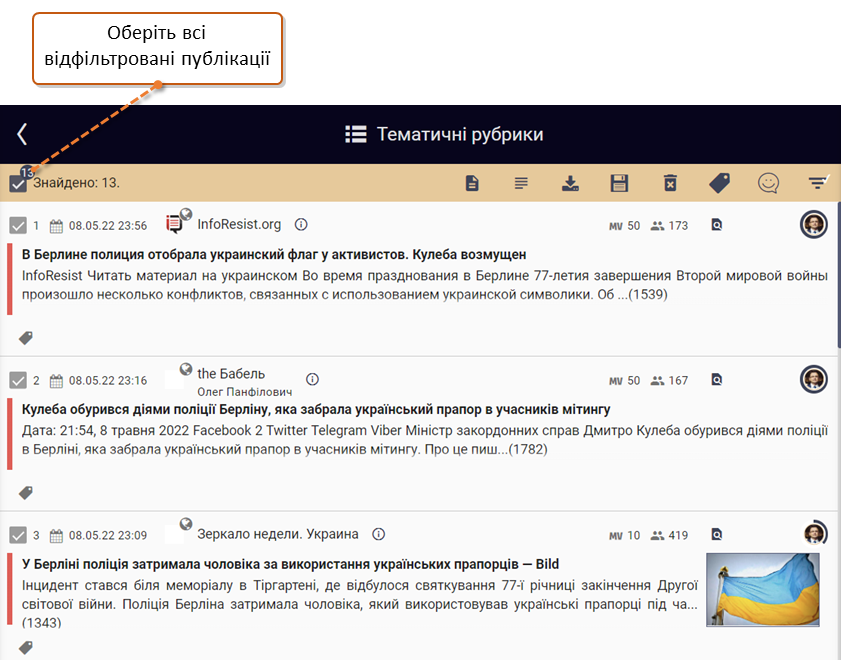Click the InfoResist.org red source icon

(x=174, y=224)
